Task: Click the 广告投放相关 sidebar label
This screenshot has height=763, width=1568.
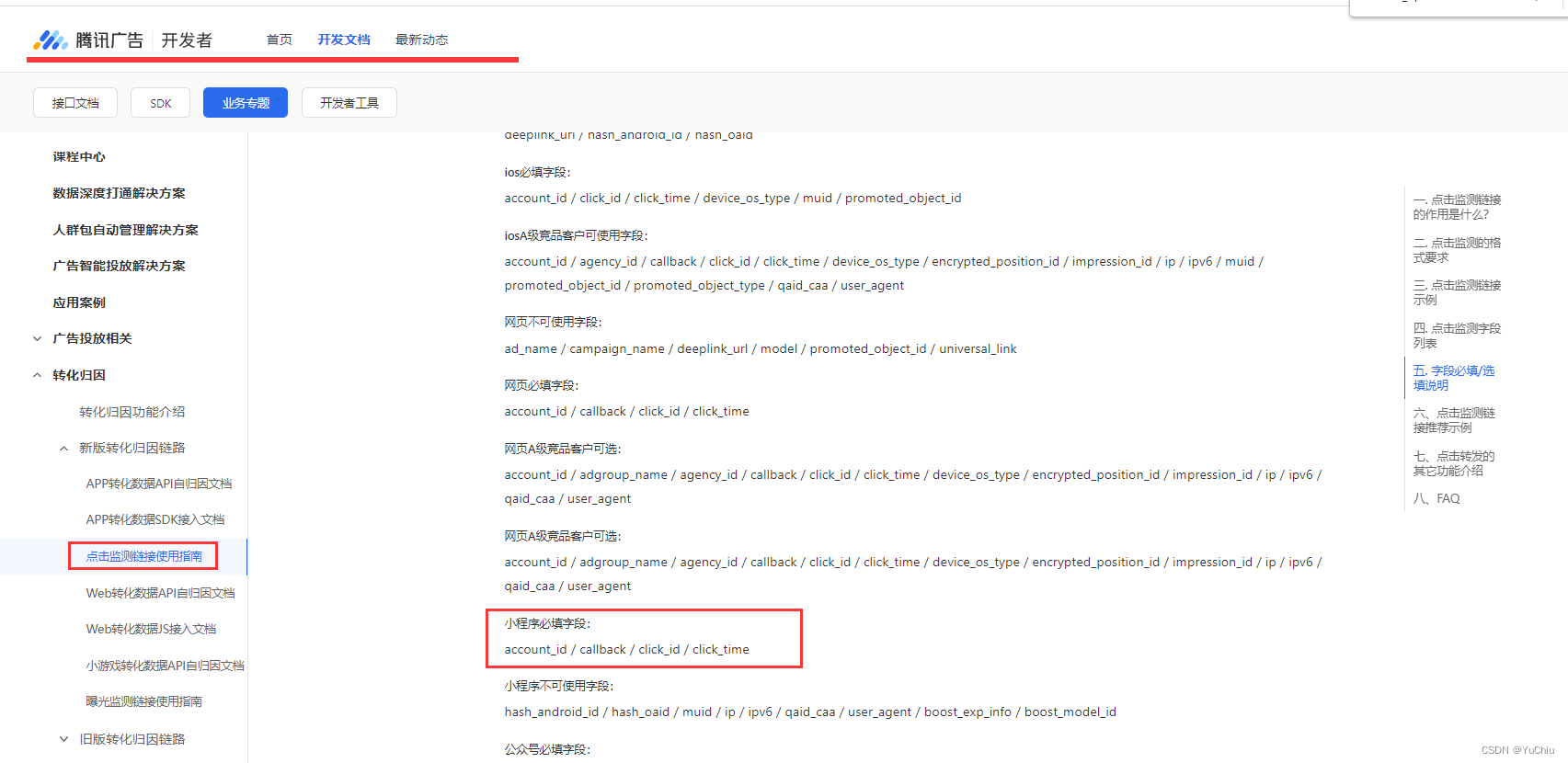Action: click(x=92, y=338)
